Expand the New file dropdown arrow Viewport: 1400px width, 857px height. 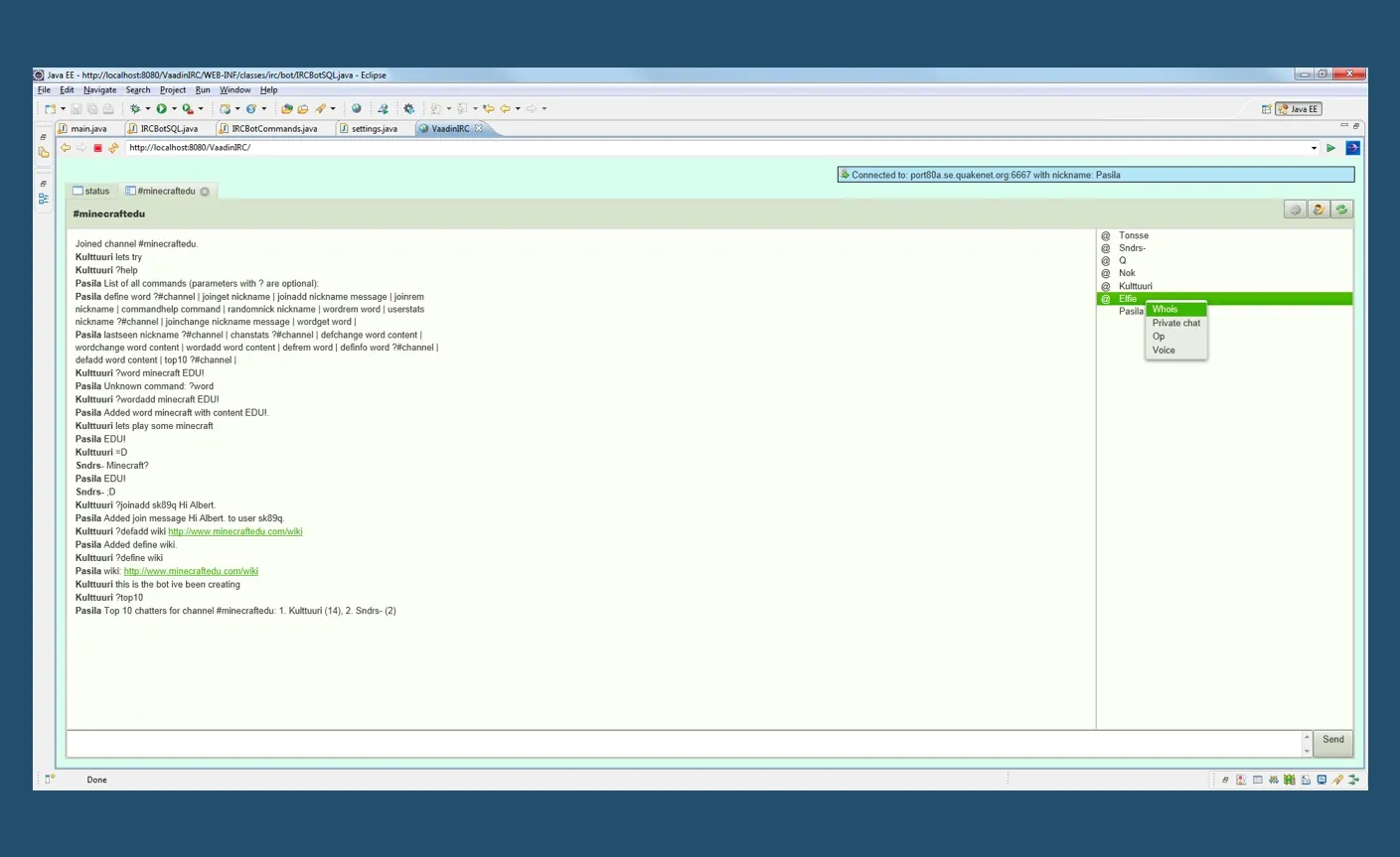[63, 109]
